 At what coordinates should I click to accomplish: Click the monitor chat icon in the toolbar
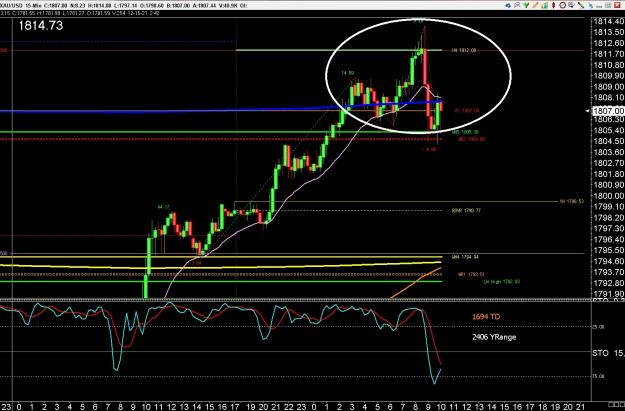click(572, 5)
